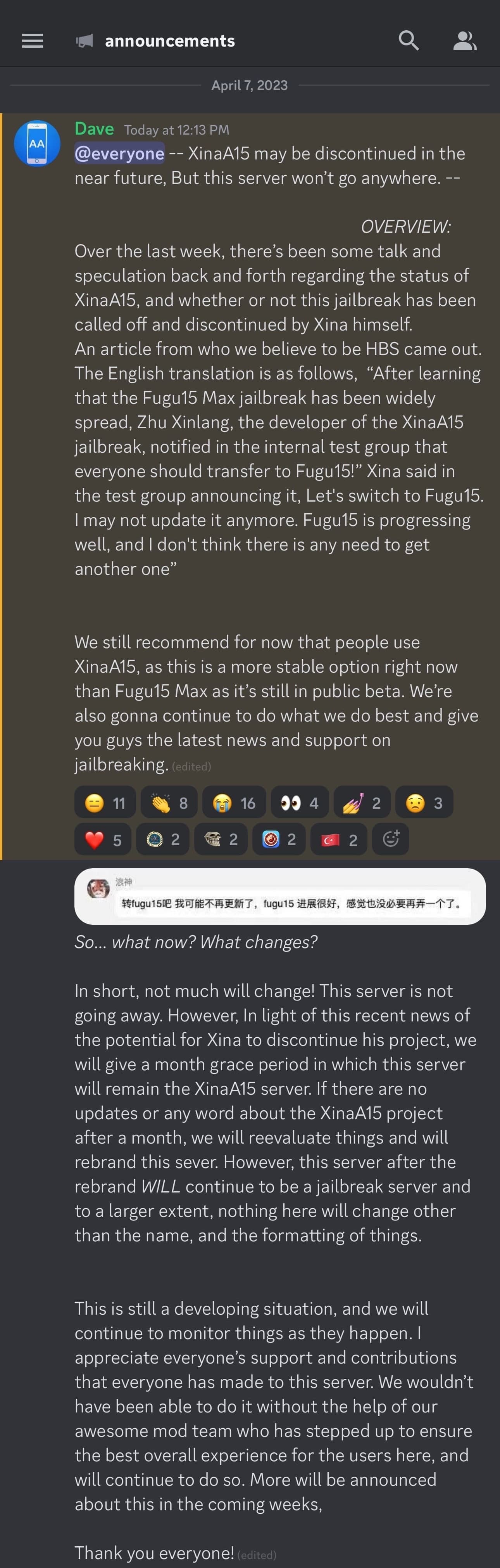Click the megaphone announcements channel icon
This screenshot has height=1568, width=500.
(84, 41)
